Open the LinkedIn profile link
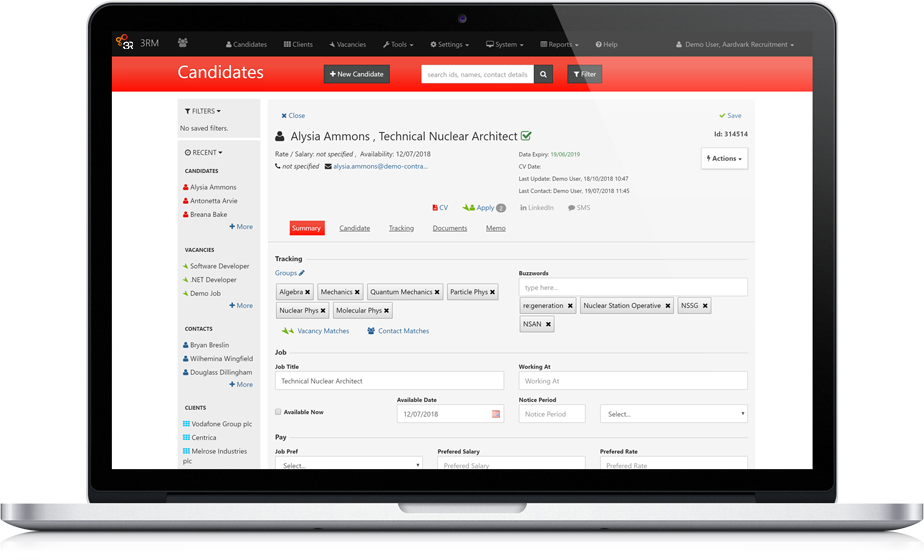This screenshot has width=924, height=560. [537, 207]
